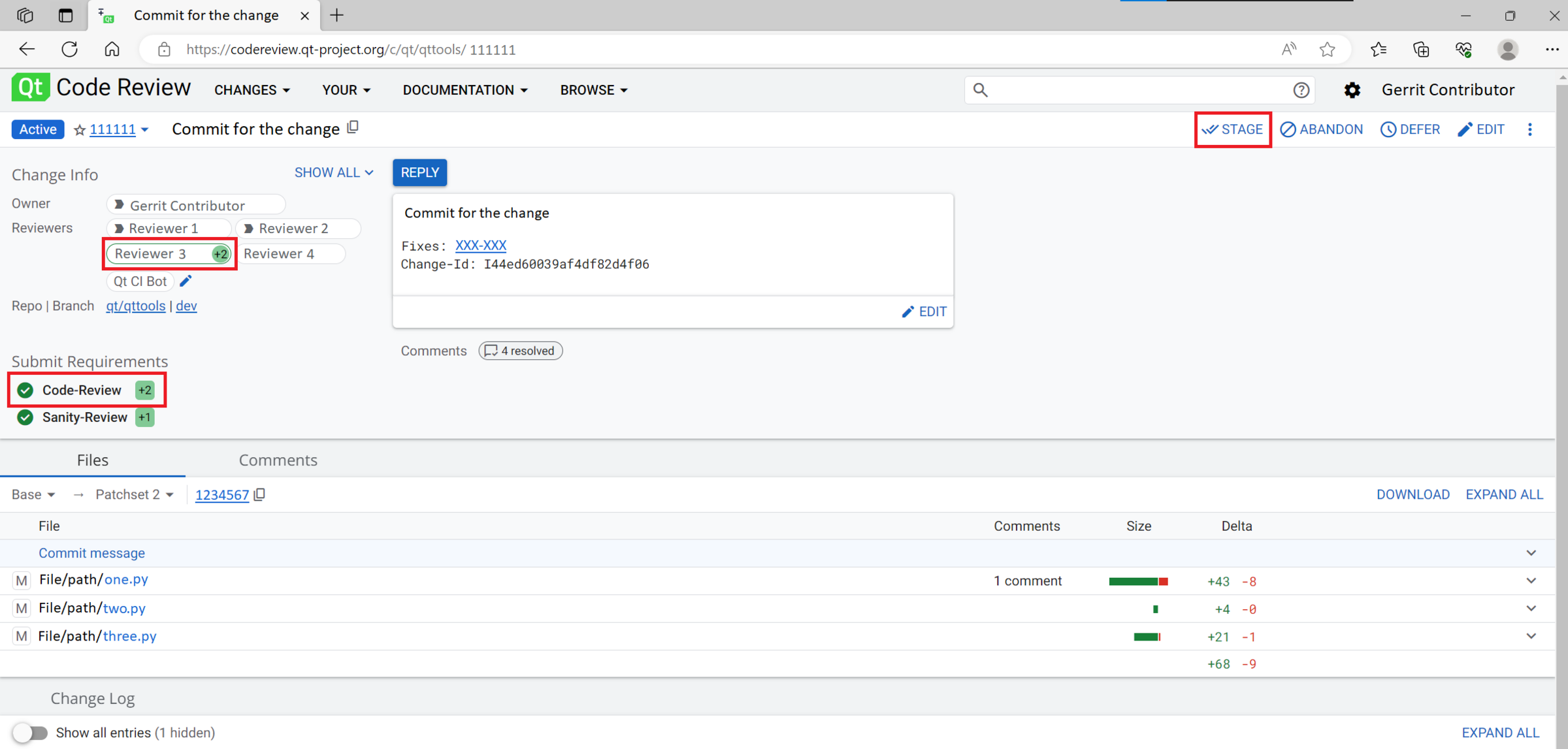The height and width of the screenshot is (749, 1568).
Task: Click the DEFER change icon
Action: (x=1388, y=129)
